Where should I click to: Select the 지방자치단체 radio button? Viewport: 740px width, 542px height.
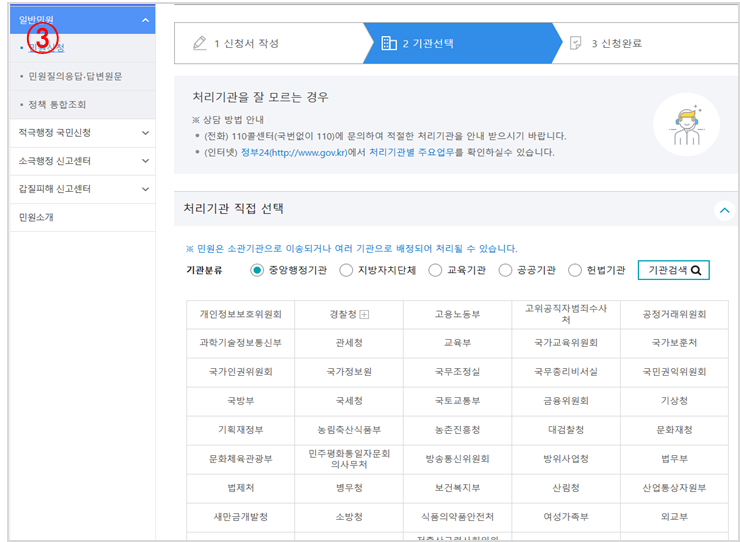tap(346, 271)
